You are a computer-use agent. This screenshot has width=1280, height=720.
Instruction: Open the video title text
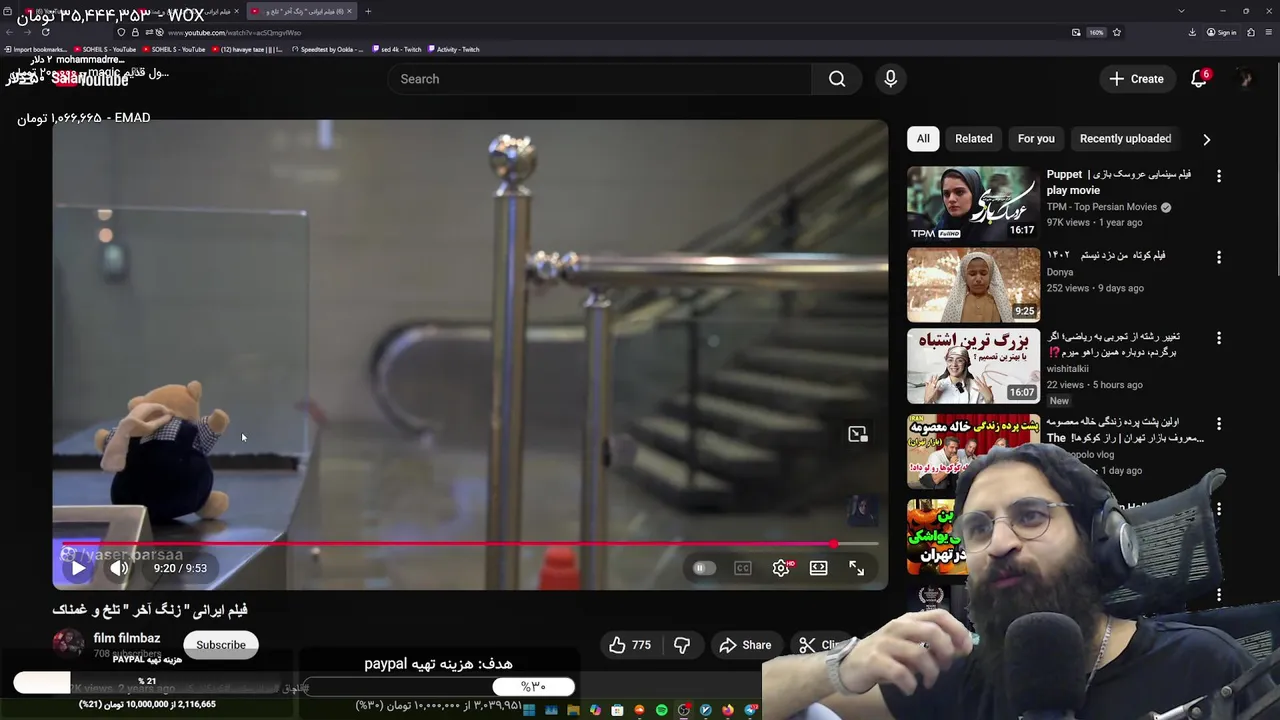point(150,609)
